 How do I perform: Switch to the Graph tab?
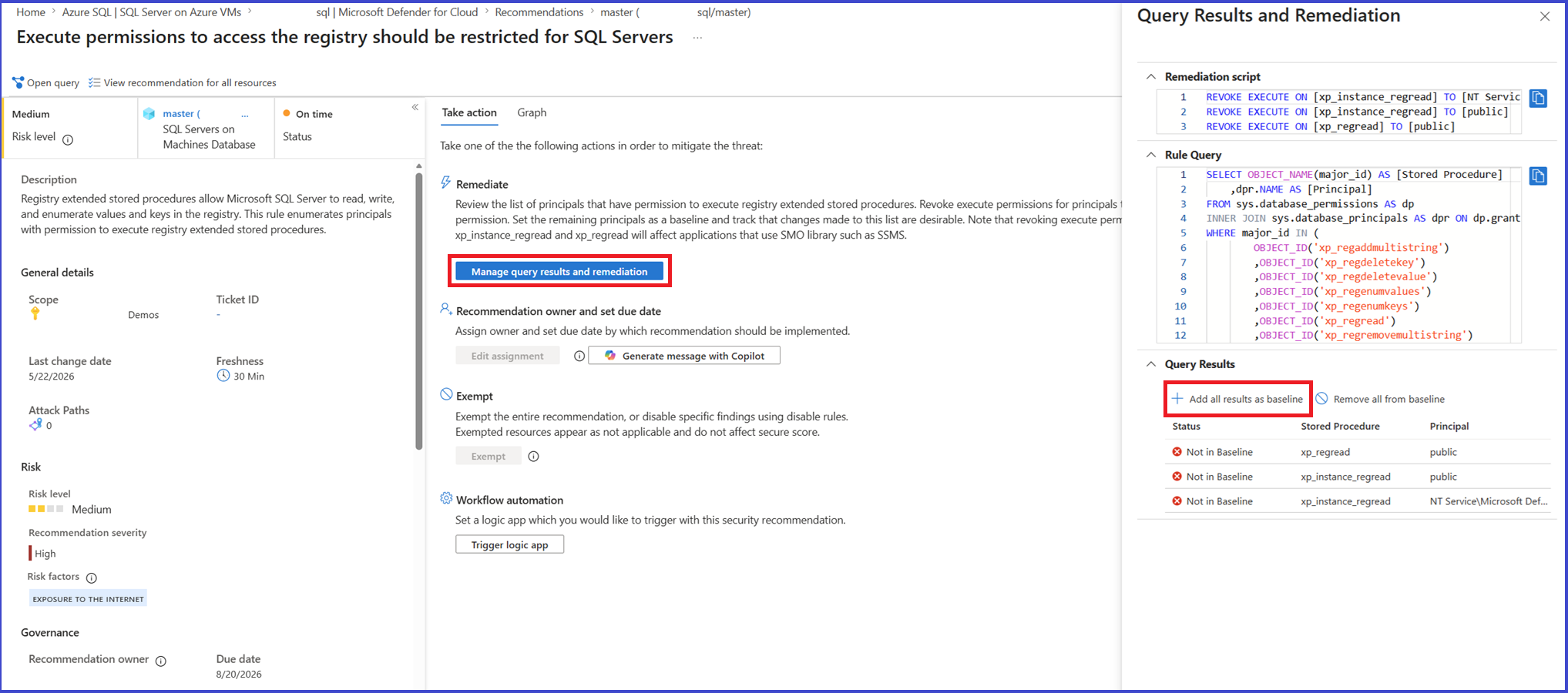(532, 112)
